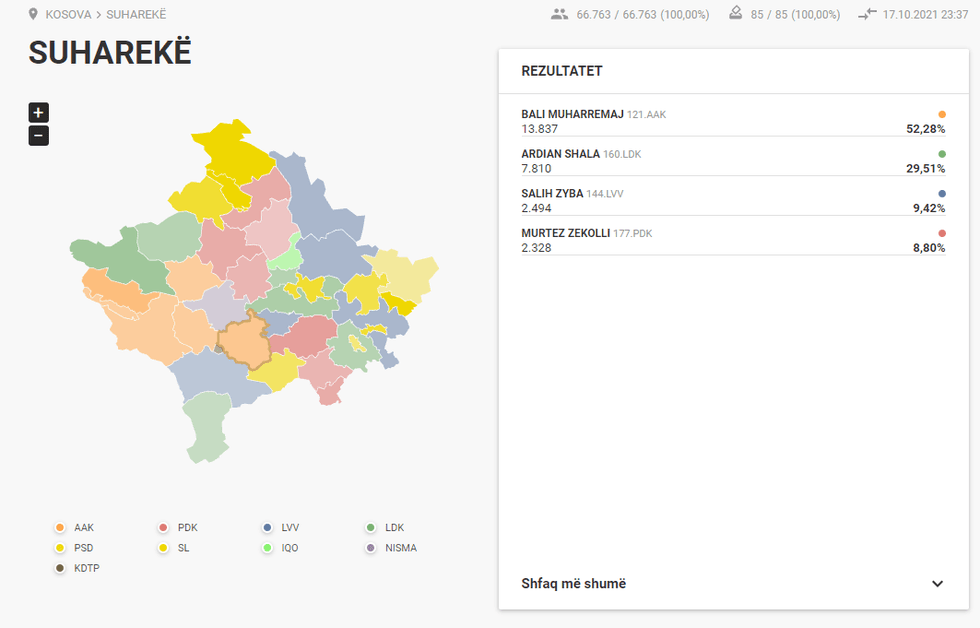Select Bali Muharremaj result row
Image resolution: width=980 pixels, height=628 pixels.
[733, 121]
